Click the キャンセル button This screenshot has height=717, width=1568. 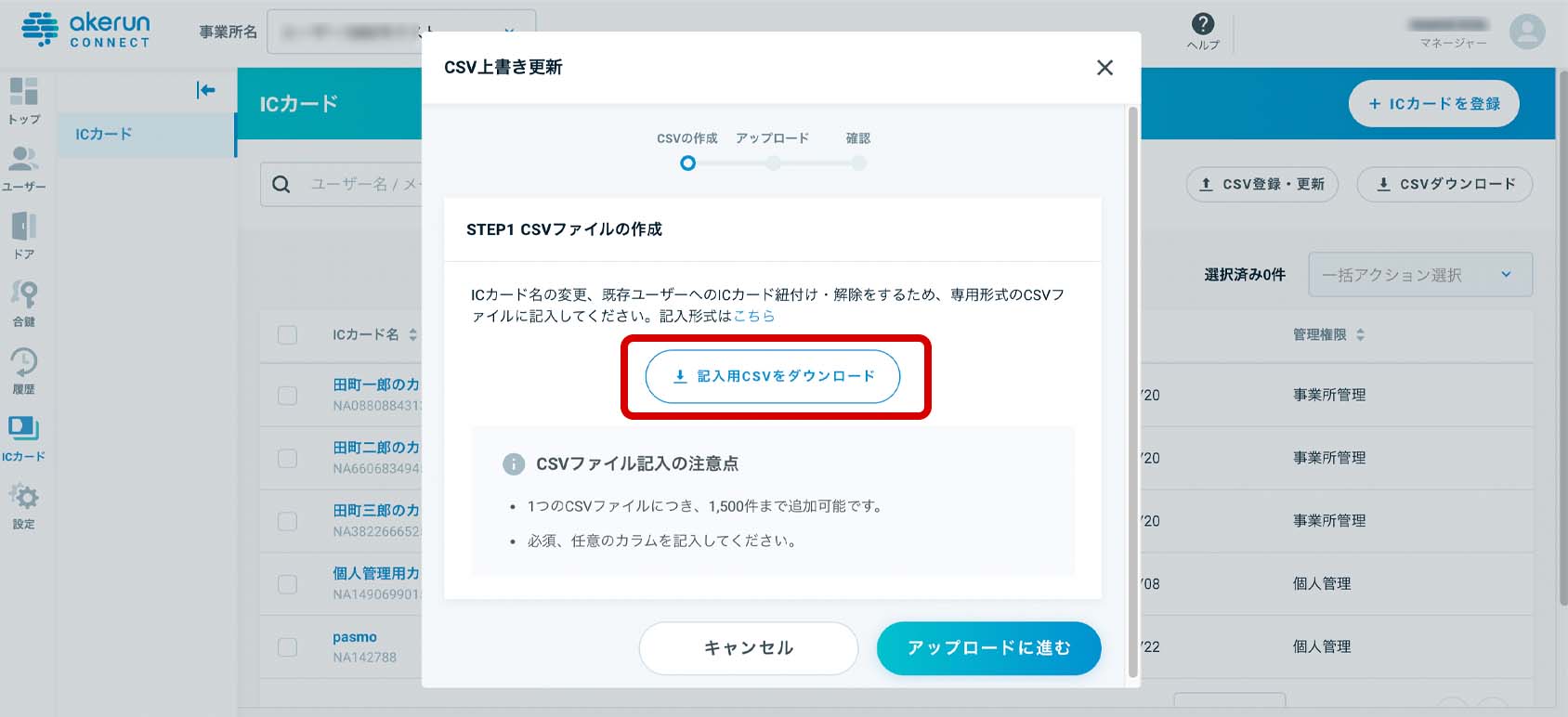coord(748,648)
